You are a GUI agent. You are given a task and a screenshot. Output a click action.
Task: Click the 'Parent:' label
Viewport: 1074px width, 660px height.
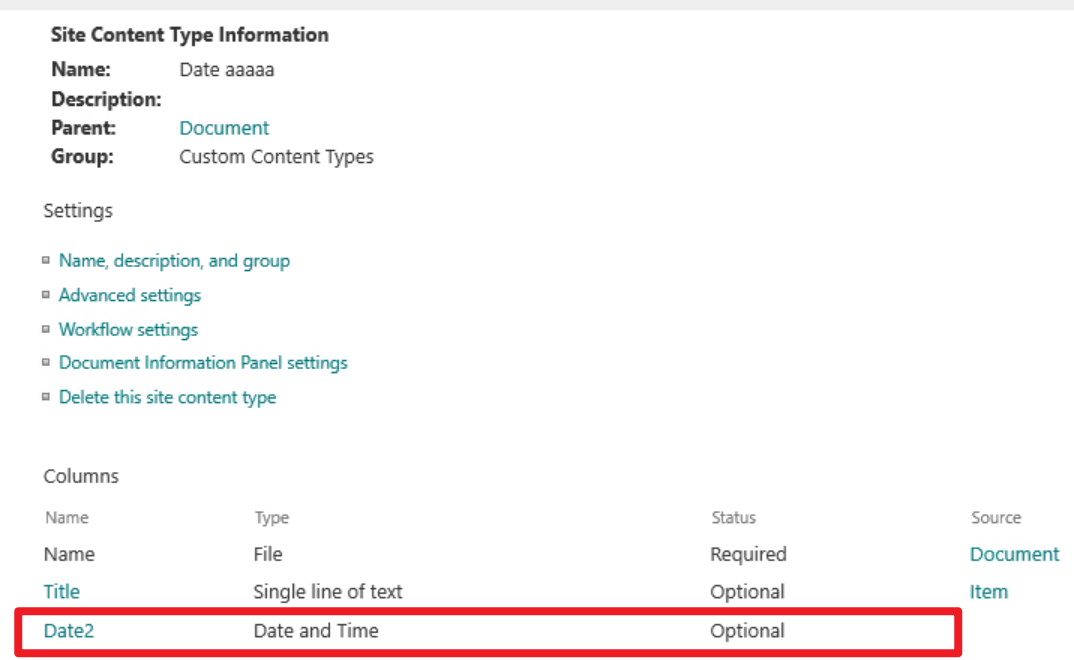click(x=84, y=128)
